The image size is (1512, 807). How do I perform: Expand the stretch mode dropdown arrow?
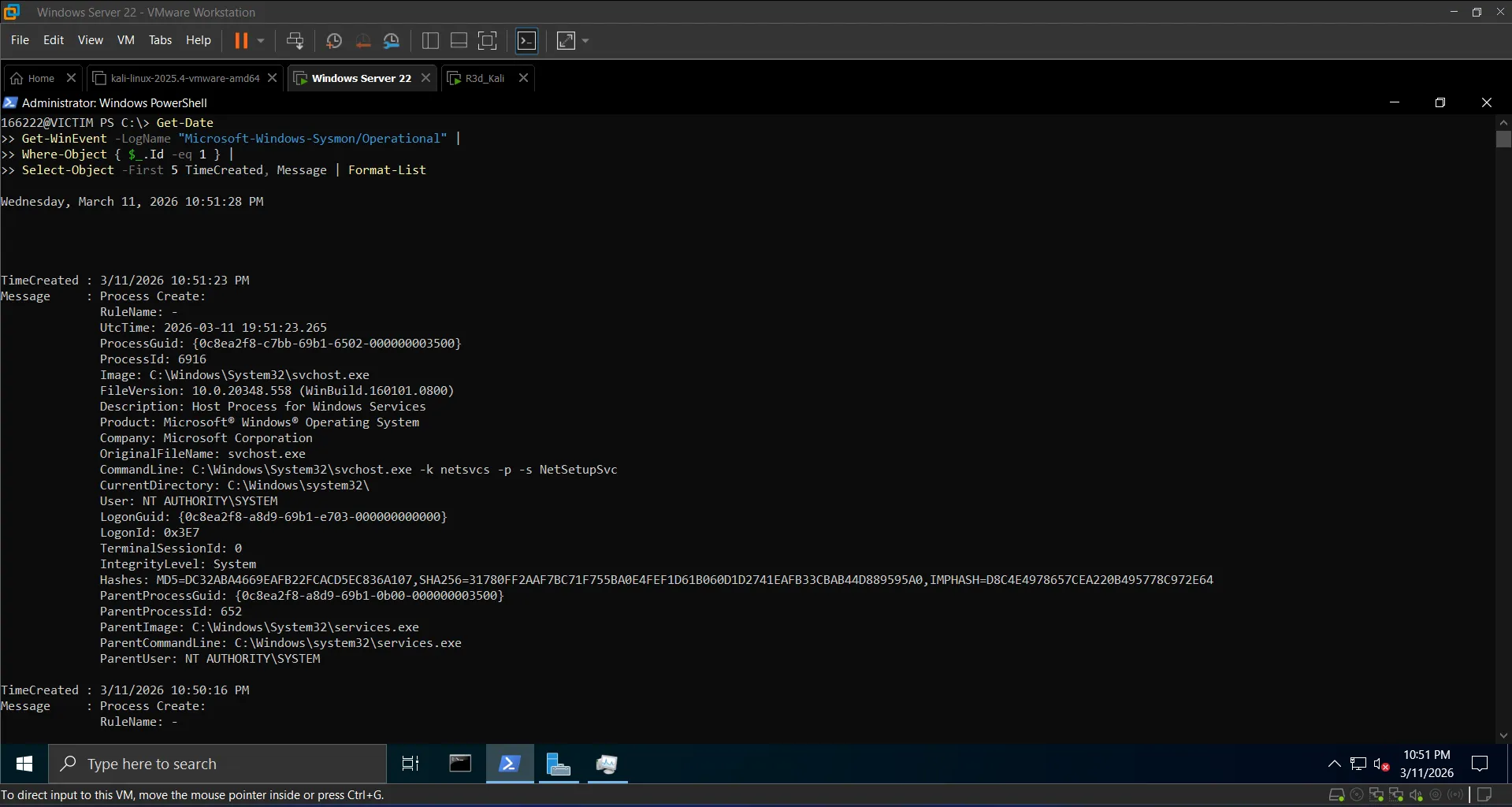[585, 40]
